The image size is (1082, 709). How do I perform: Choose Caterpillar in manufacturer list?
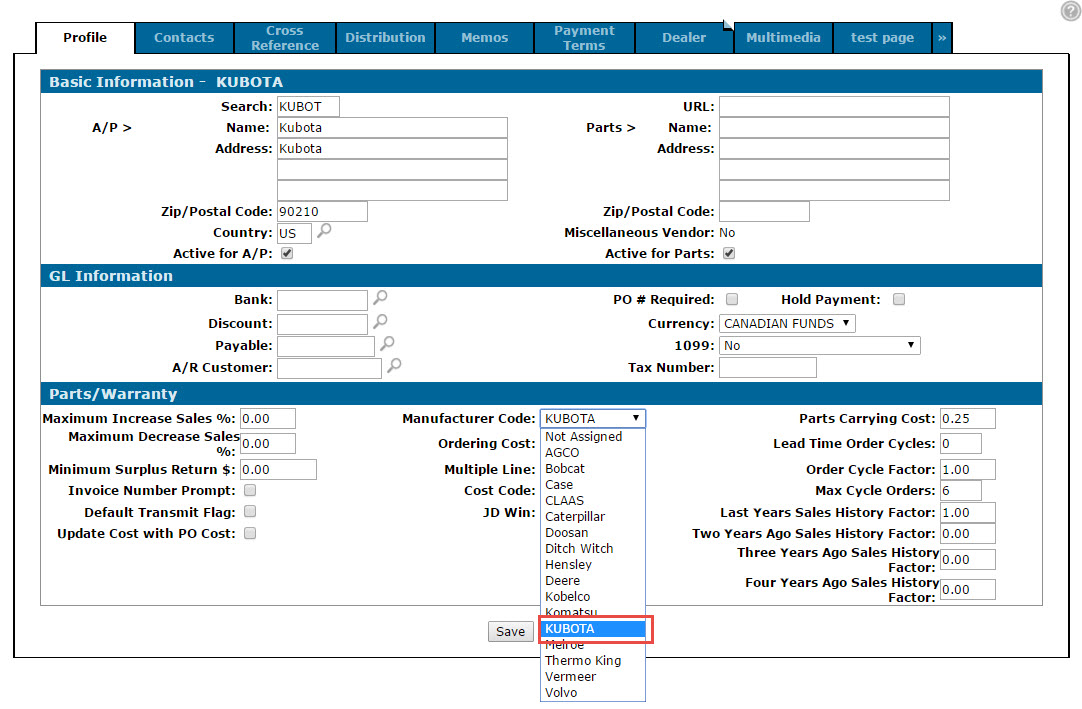593,516
